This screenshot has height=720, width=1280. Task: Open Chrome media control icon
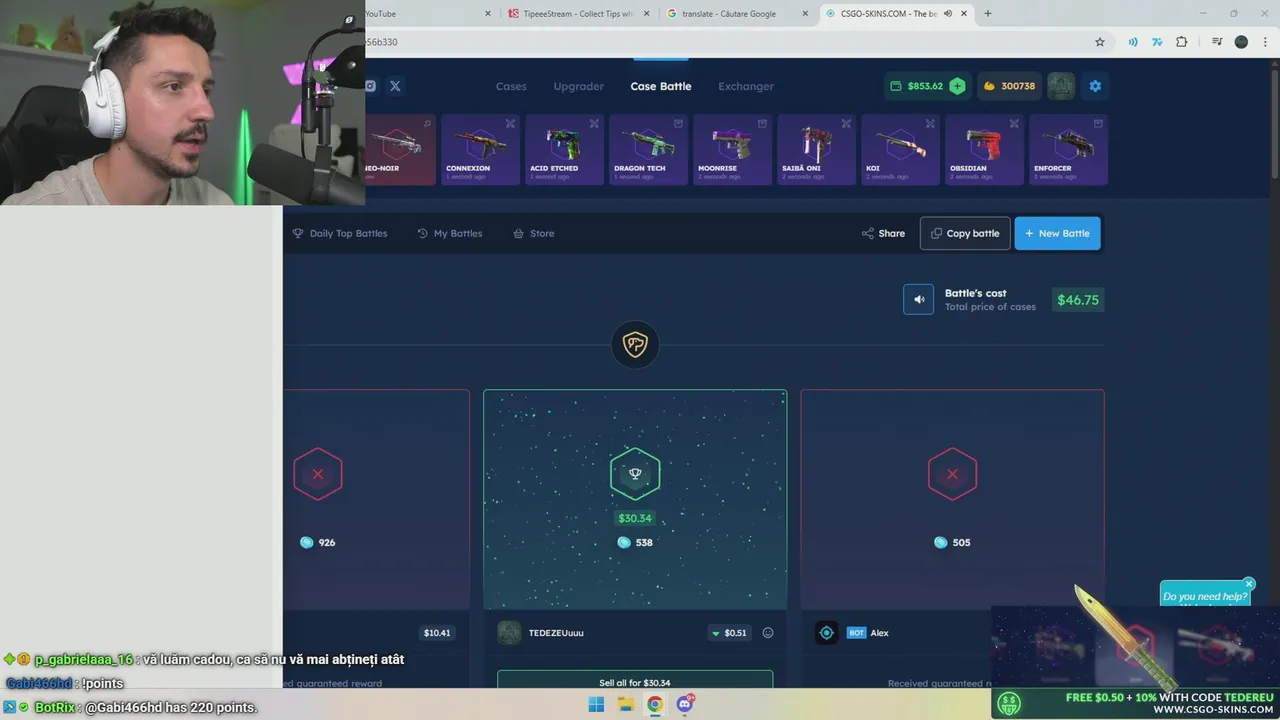1217,42
